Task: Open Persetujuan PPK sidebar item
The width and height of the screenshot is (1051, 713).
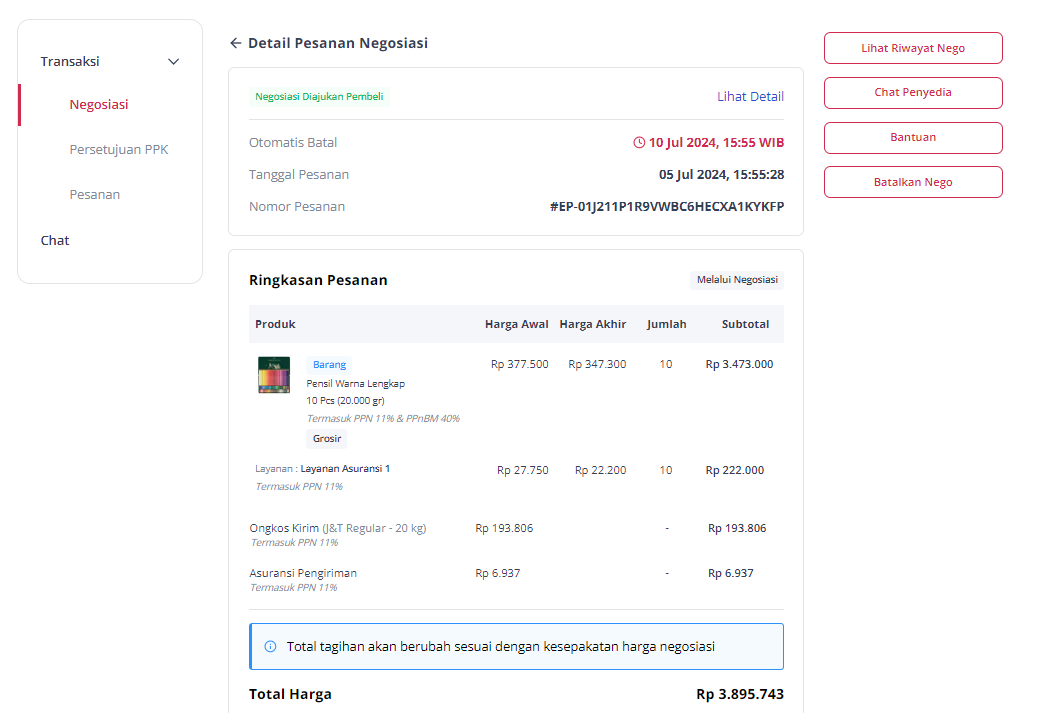Action: tap(119, 149)
